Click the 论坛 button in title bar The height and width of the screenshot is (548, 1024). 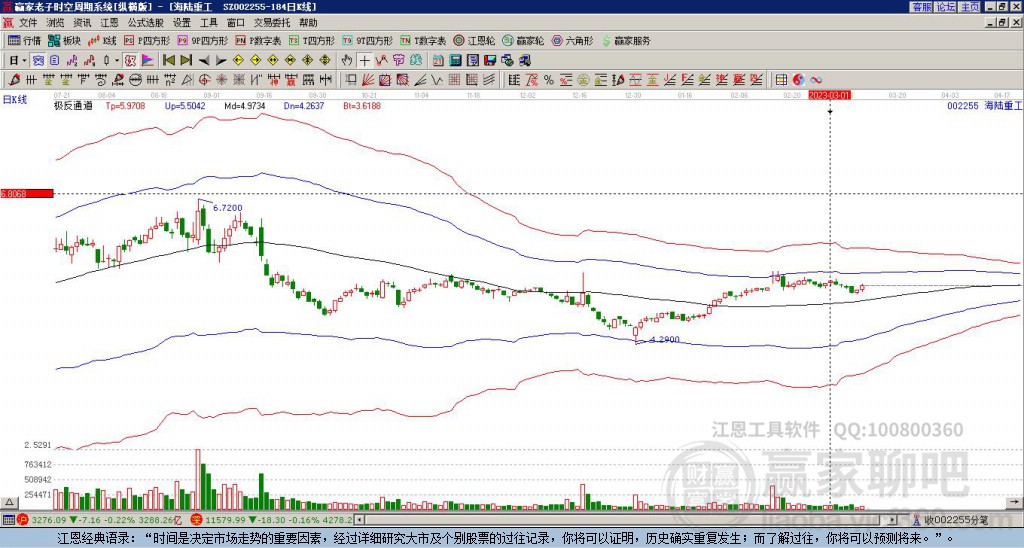pos(946,7)
